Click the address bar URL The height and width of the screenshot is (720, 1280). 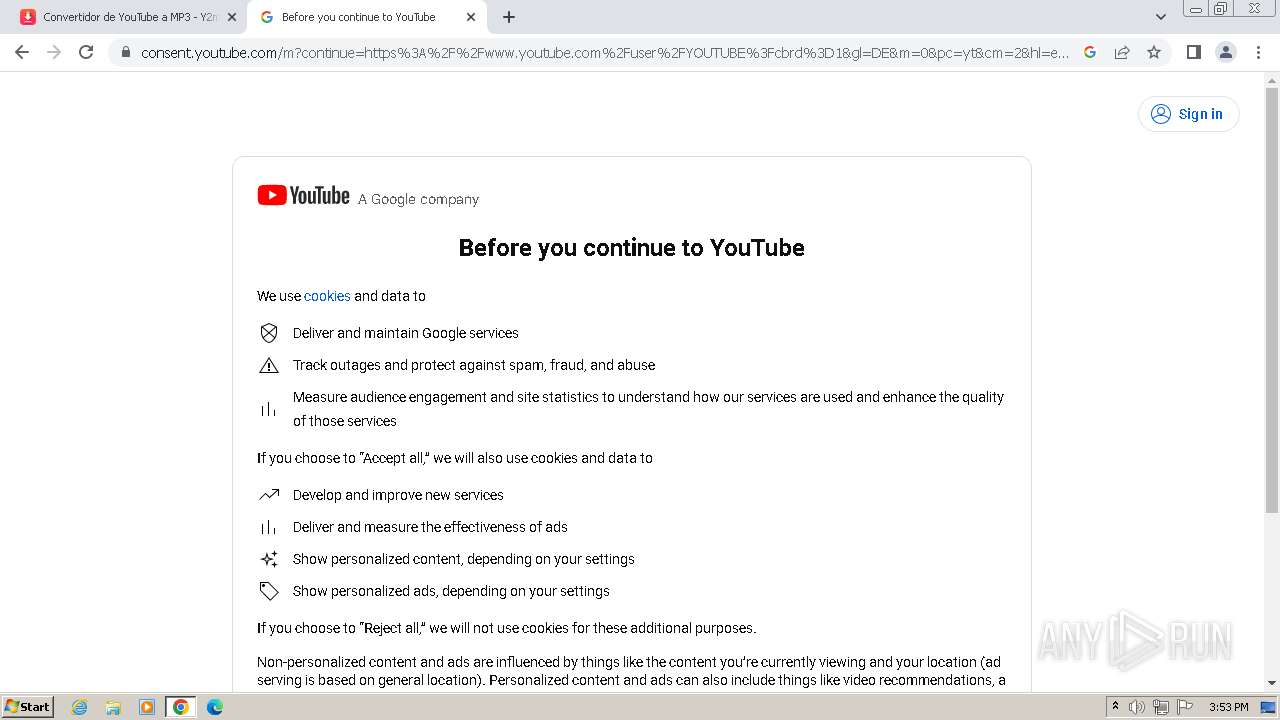pos(605,52)
